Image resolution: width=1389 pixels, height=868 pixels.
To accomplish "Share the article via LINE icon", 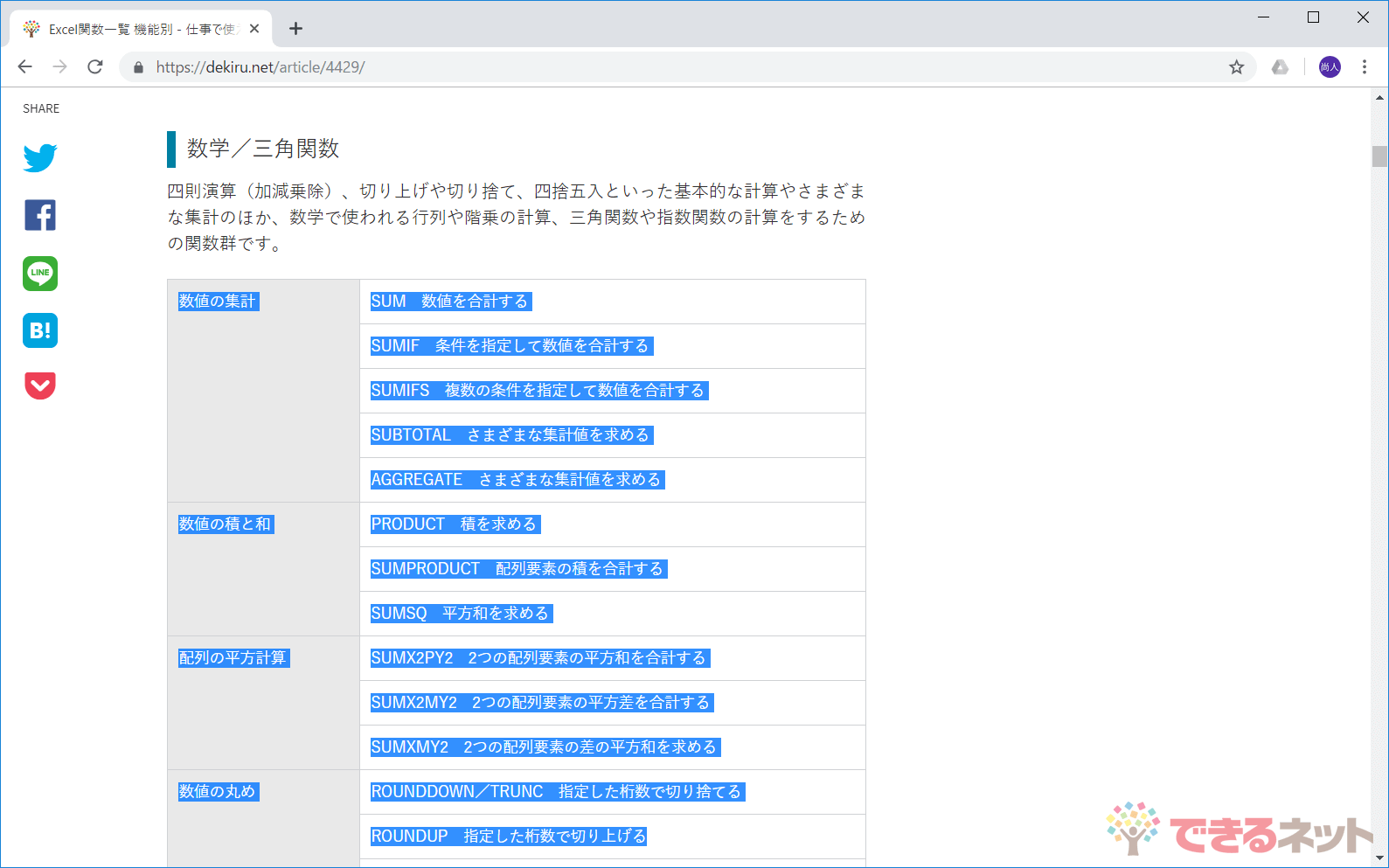I will [40, 273].
